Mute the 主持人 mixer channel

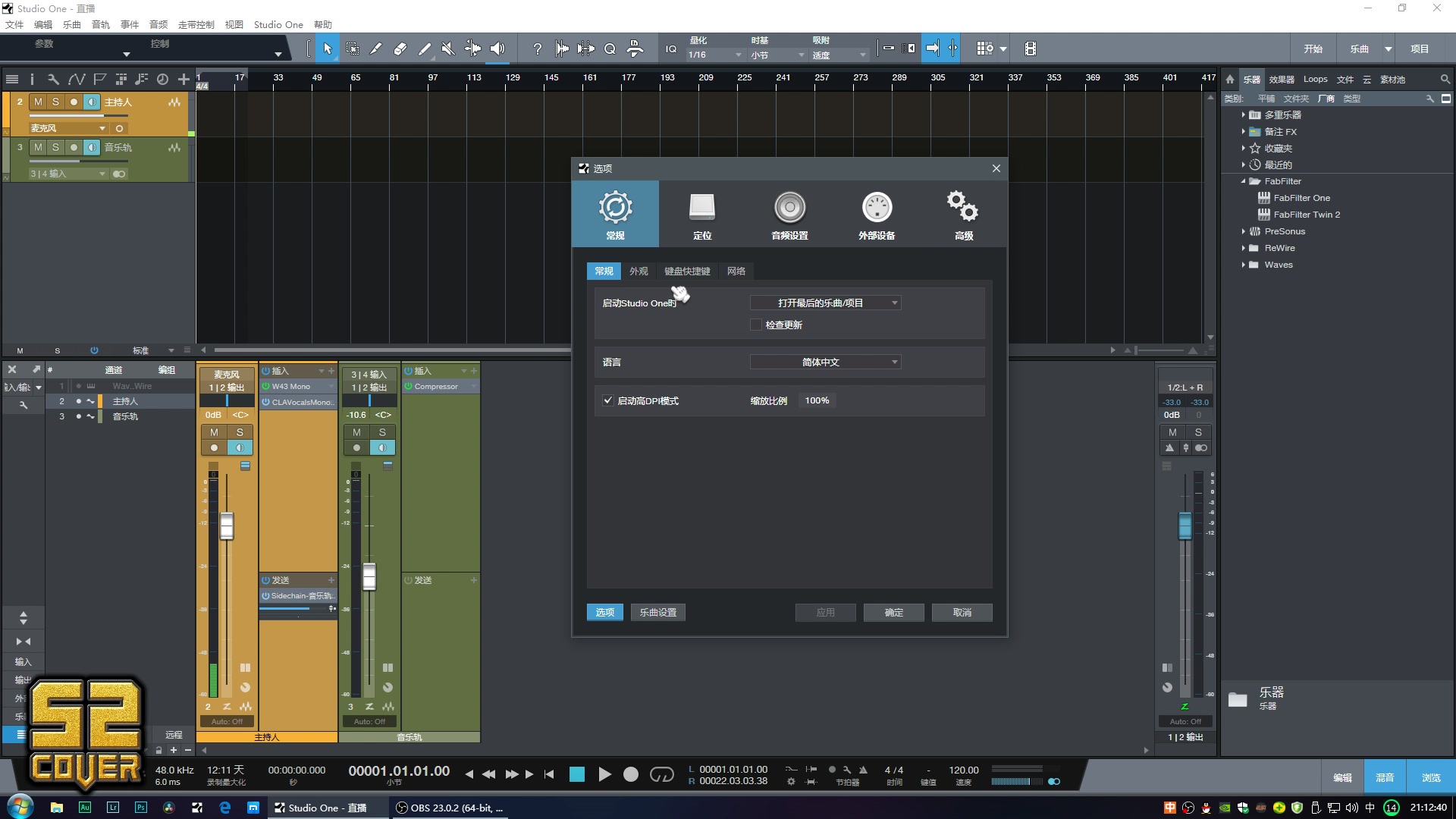(215, 432)
